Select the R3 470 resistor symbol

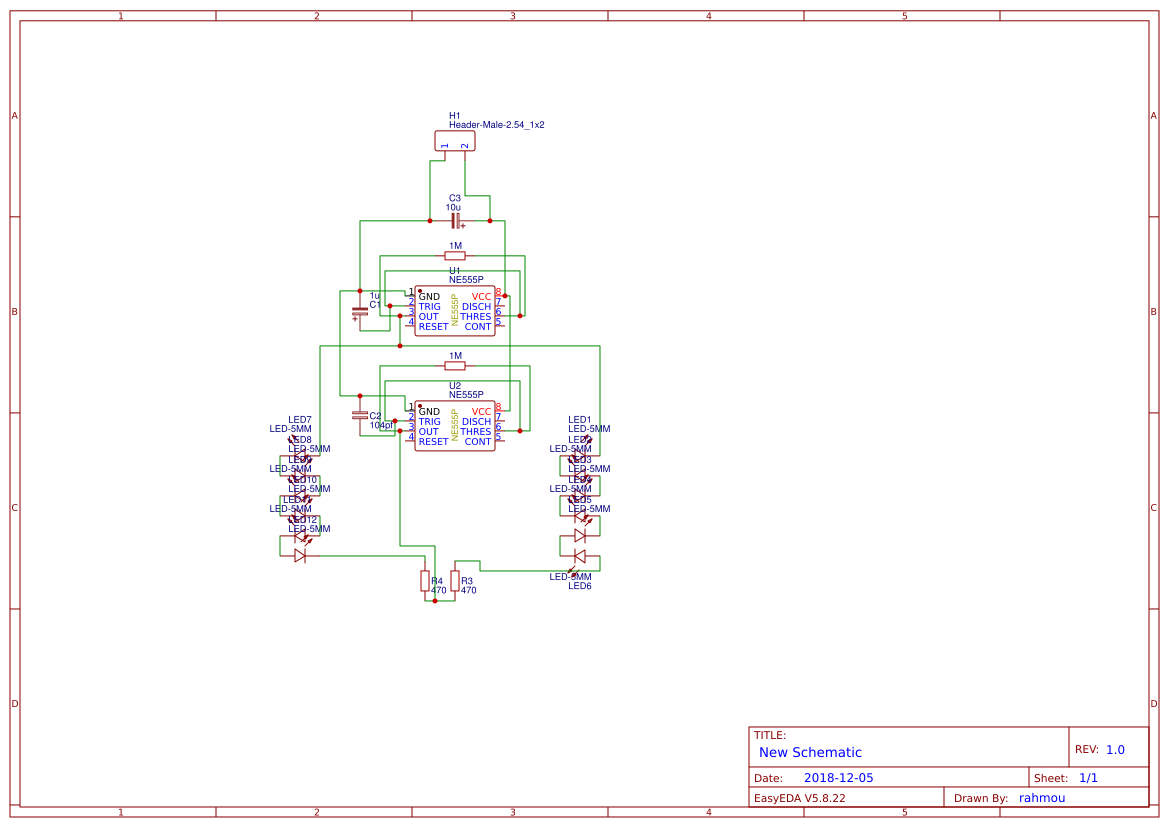tap(455, 581)
